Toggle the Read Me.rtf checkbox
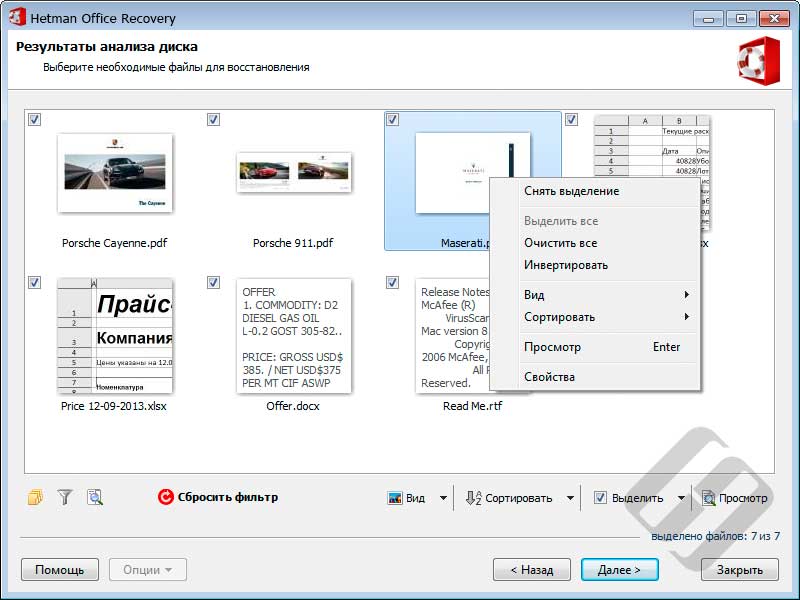800x600 pixels. coord(392,282)
